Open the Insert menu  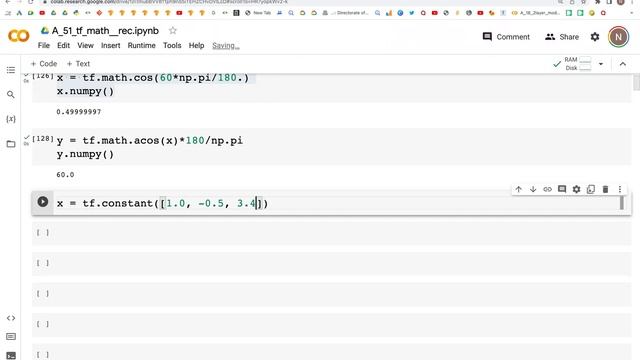tap(111, 45)
